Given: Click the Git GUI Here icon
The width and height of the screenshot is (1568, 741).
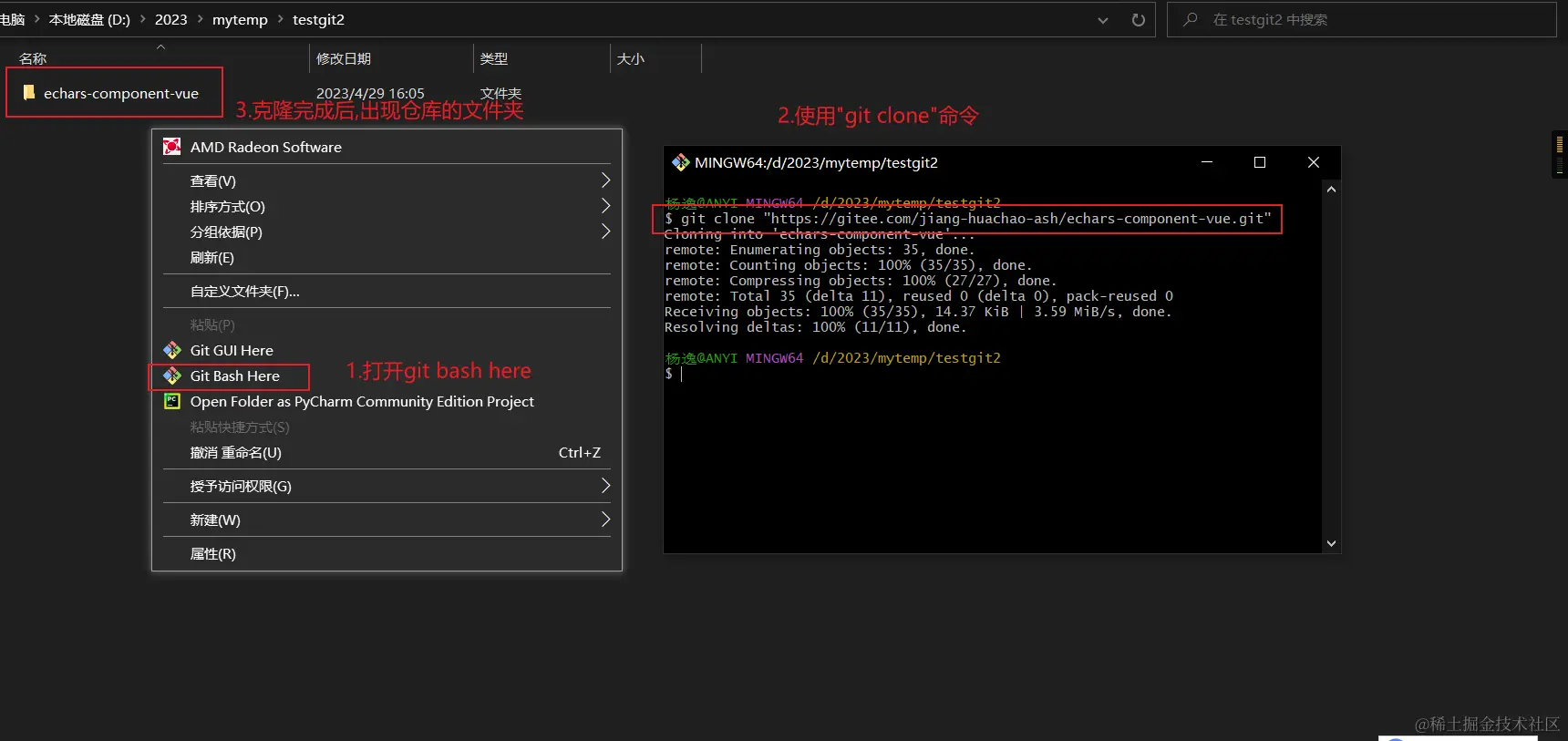Looking at the screenshot, I should point(172,350).
